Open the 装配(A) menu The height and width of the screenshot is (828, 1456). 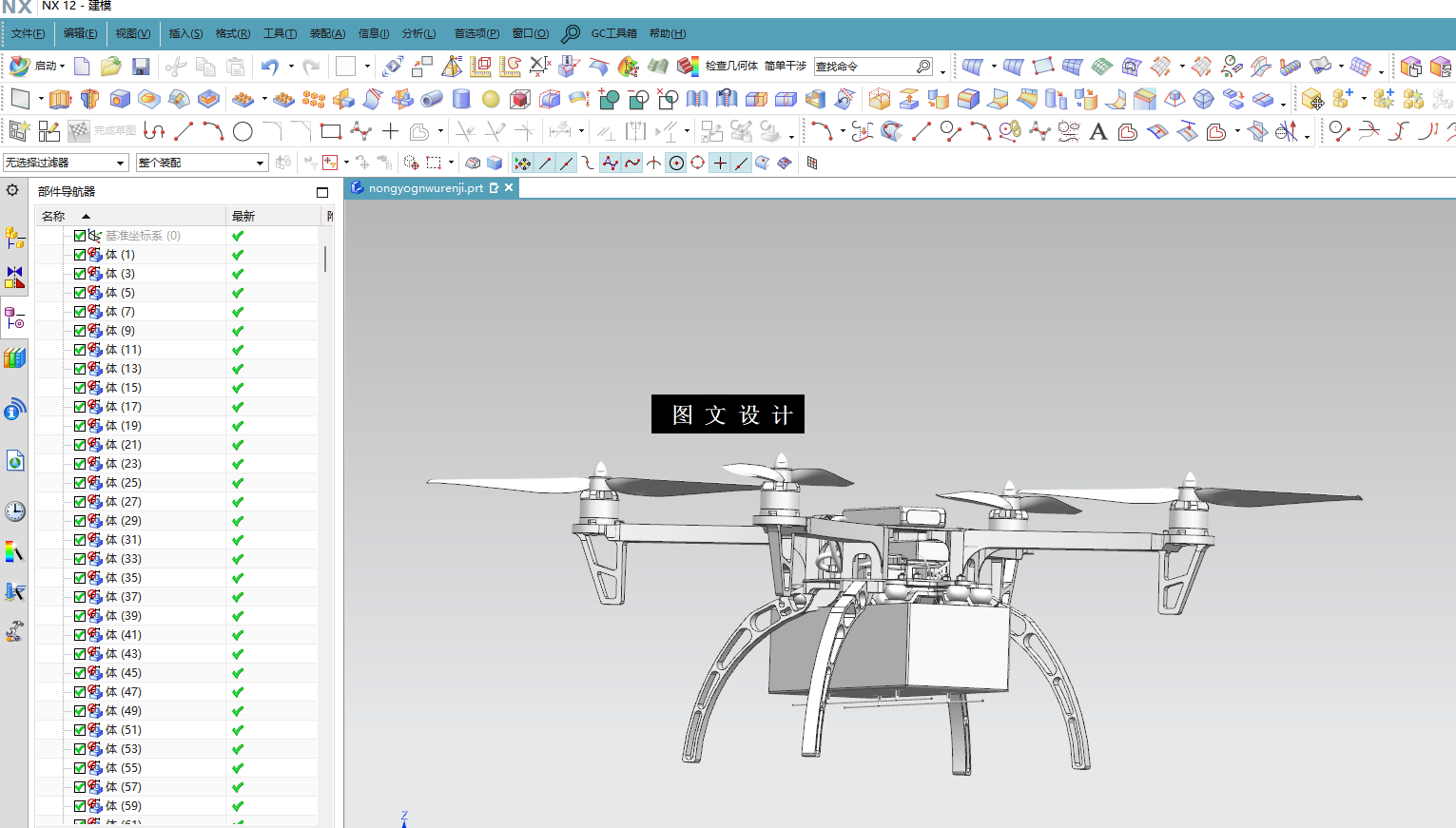(x=327, y=33)
